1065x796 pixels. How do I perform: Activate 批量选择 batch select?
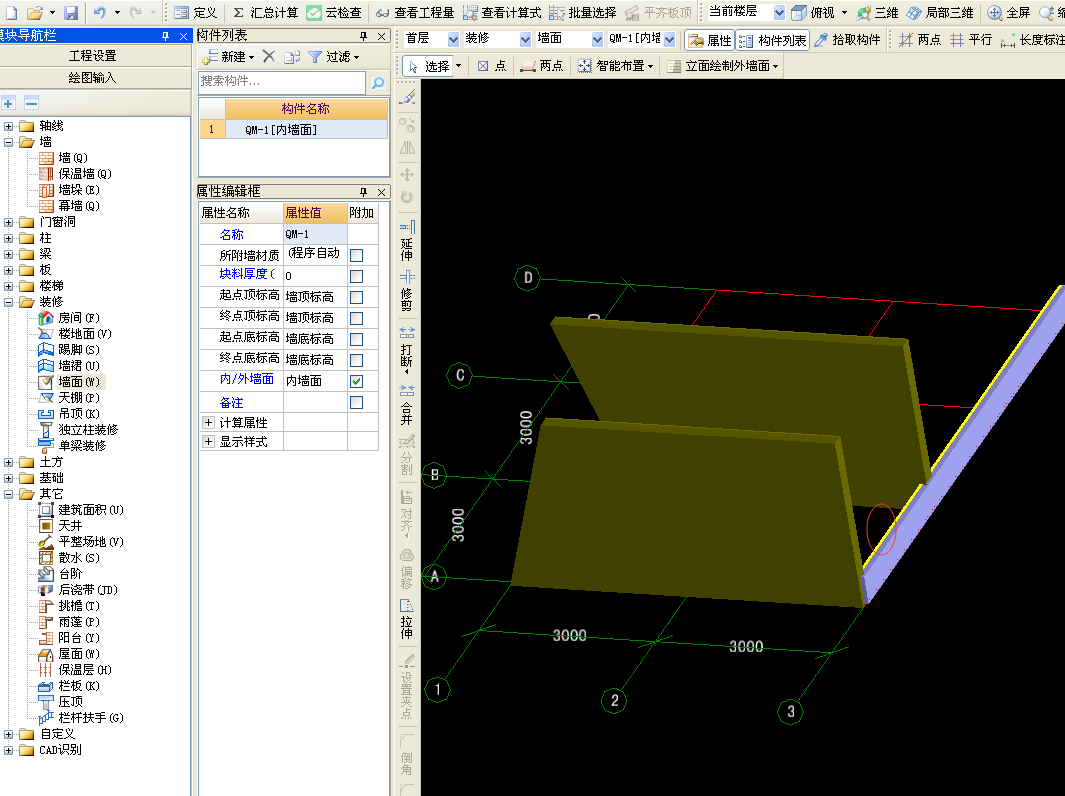pos(583,12)
